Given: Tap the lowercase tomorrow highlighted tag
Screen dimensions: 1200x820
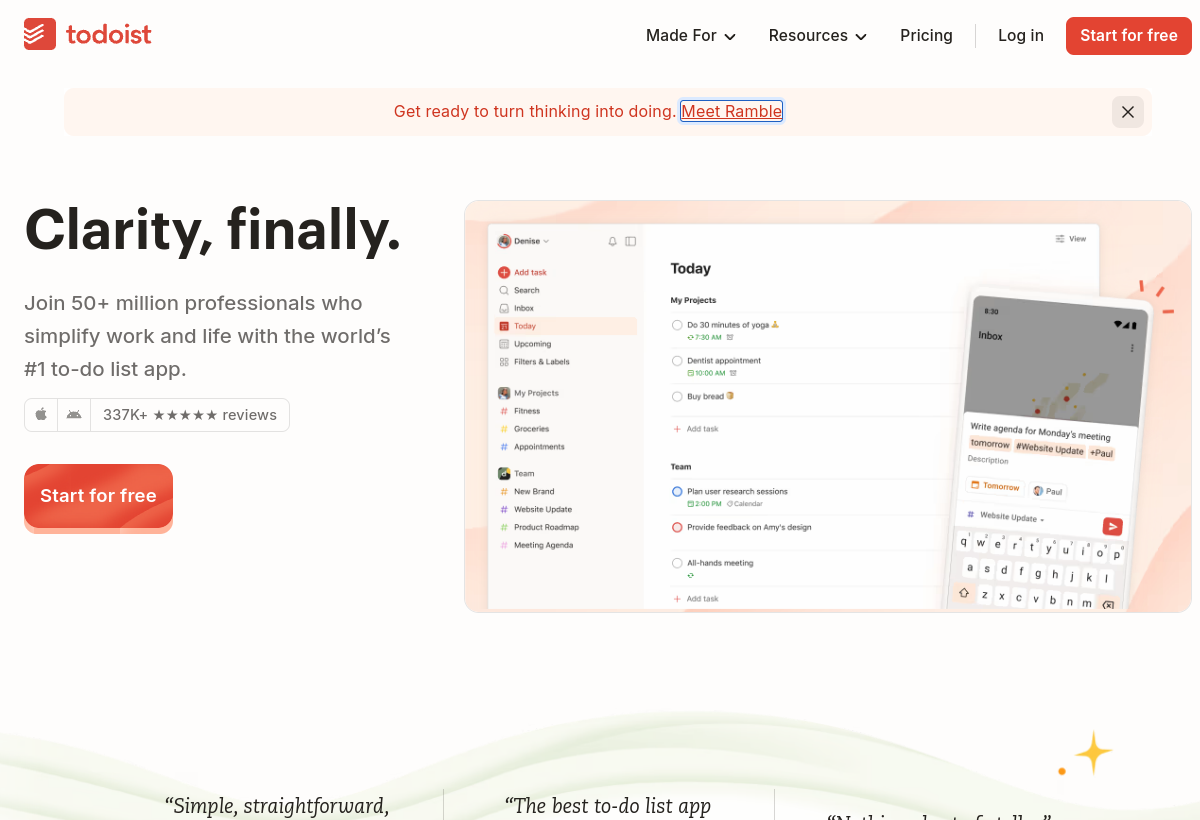Looking at the screenshot, I should [x=990, y=444].
